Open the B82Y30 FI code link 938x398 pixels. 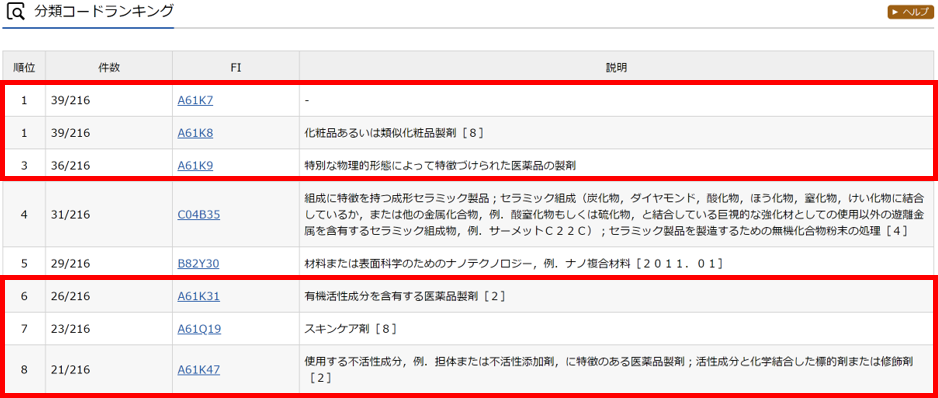click(199, 263)
